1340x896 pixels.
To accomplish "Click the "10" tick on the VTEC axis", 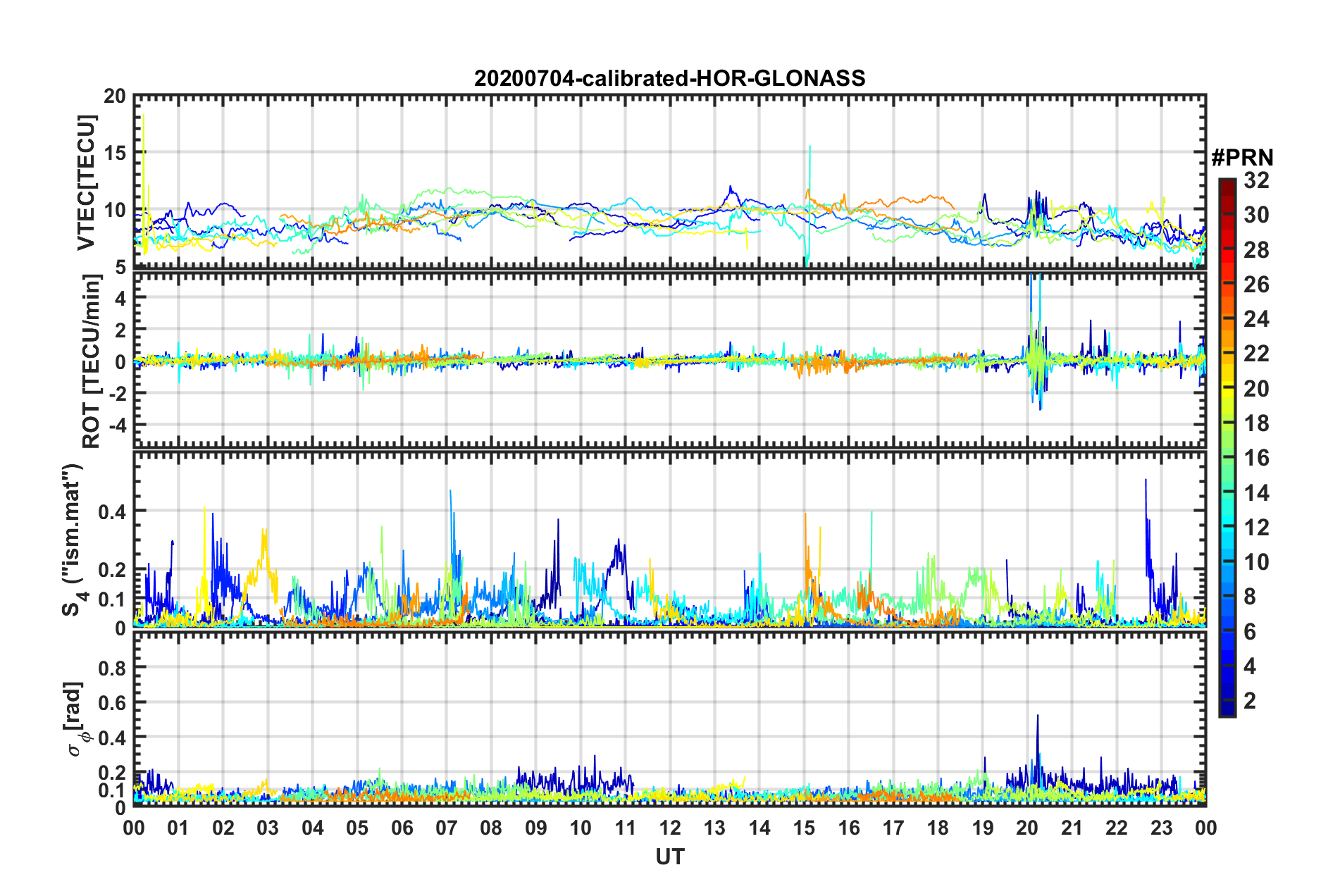I will (x=115, y=210).
